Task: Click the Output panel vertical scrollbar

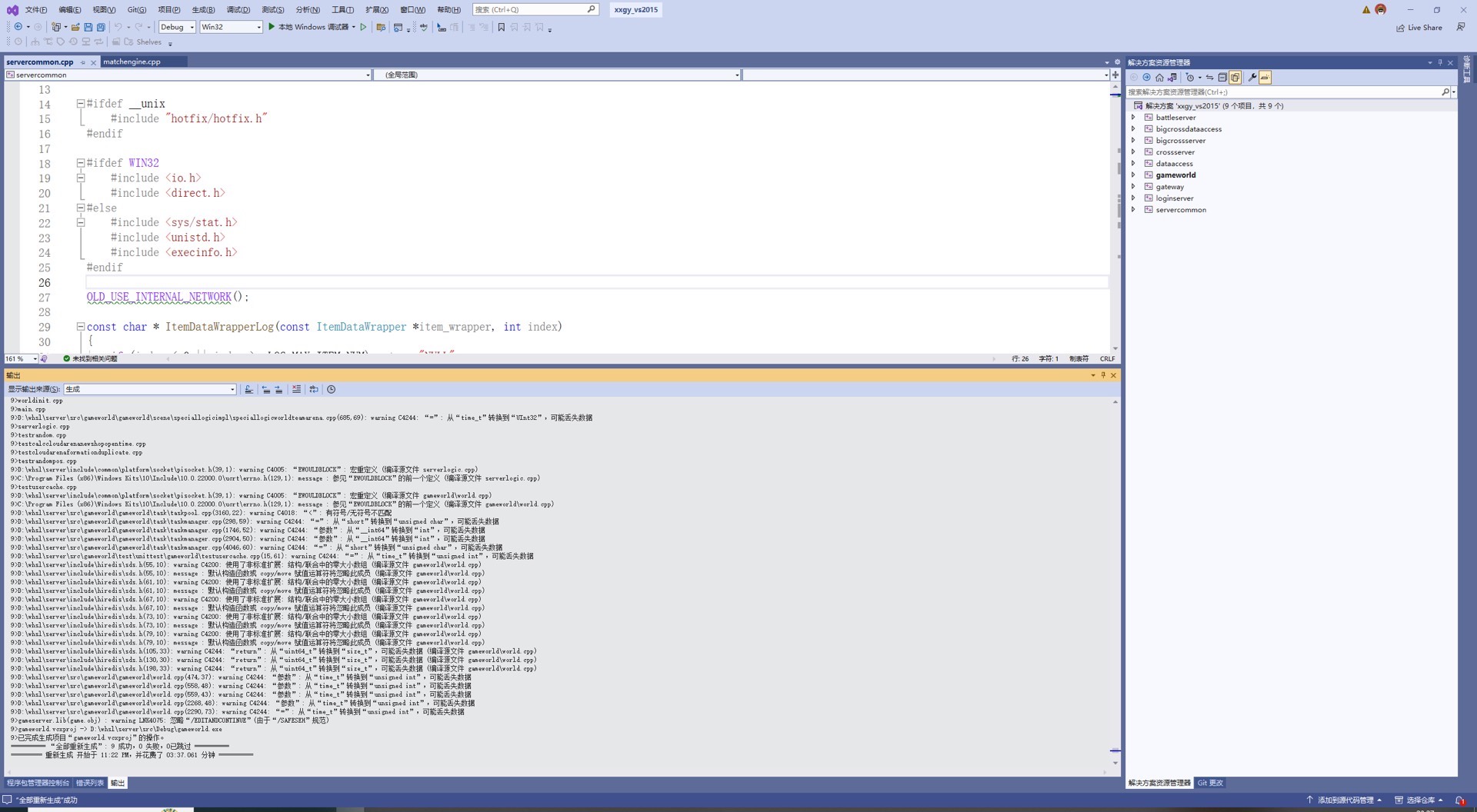Action: pyautogui.click(x=1115, y=577)
